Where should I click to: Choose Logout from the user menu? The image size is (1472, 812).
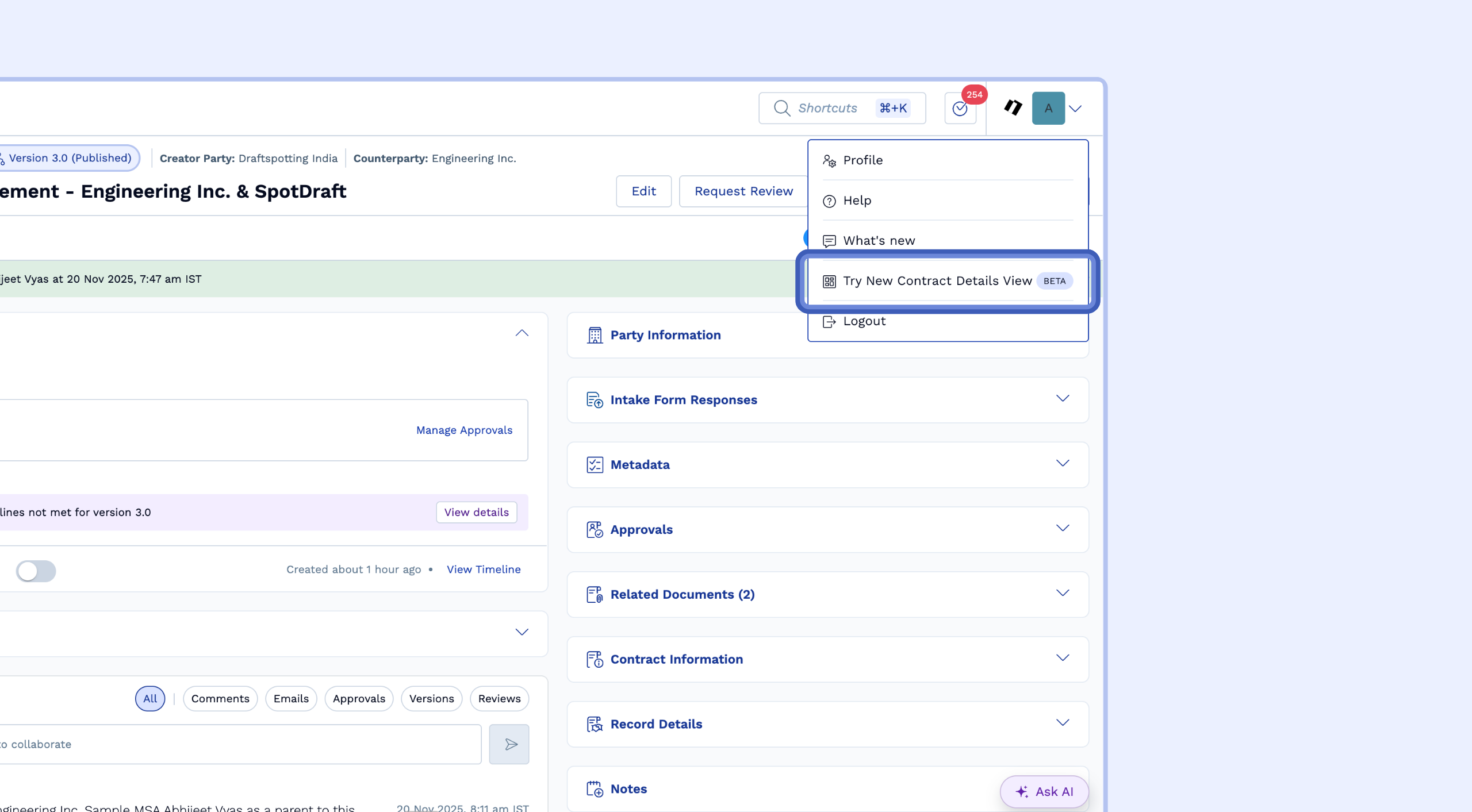click(x=864, y=321)
